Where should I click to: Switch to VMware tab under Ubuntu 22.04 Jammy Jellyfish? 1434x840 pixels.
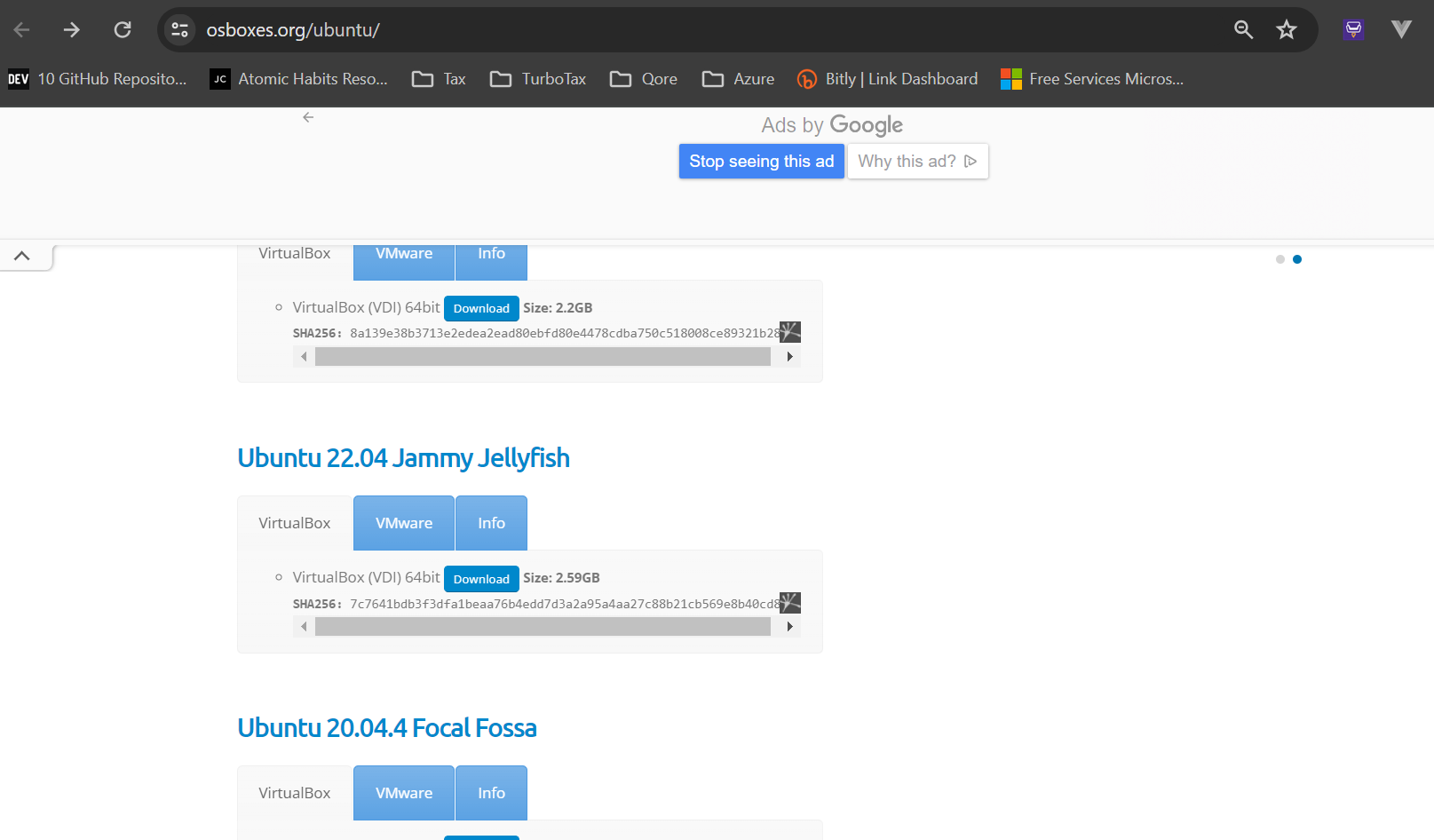(x=404, y=523)
